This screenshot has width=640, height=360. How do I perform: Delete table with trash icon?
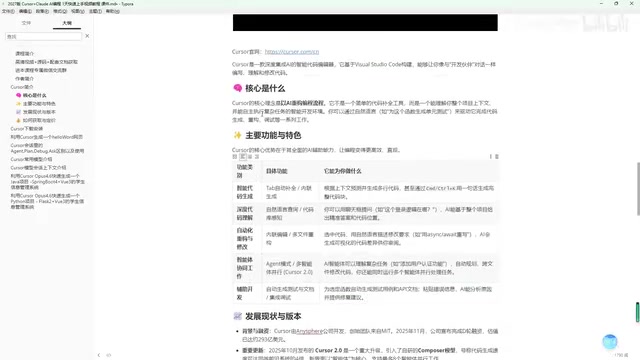497,157
